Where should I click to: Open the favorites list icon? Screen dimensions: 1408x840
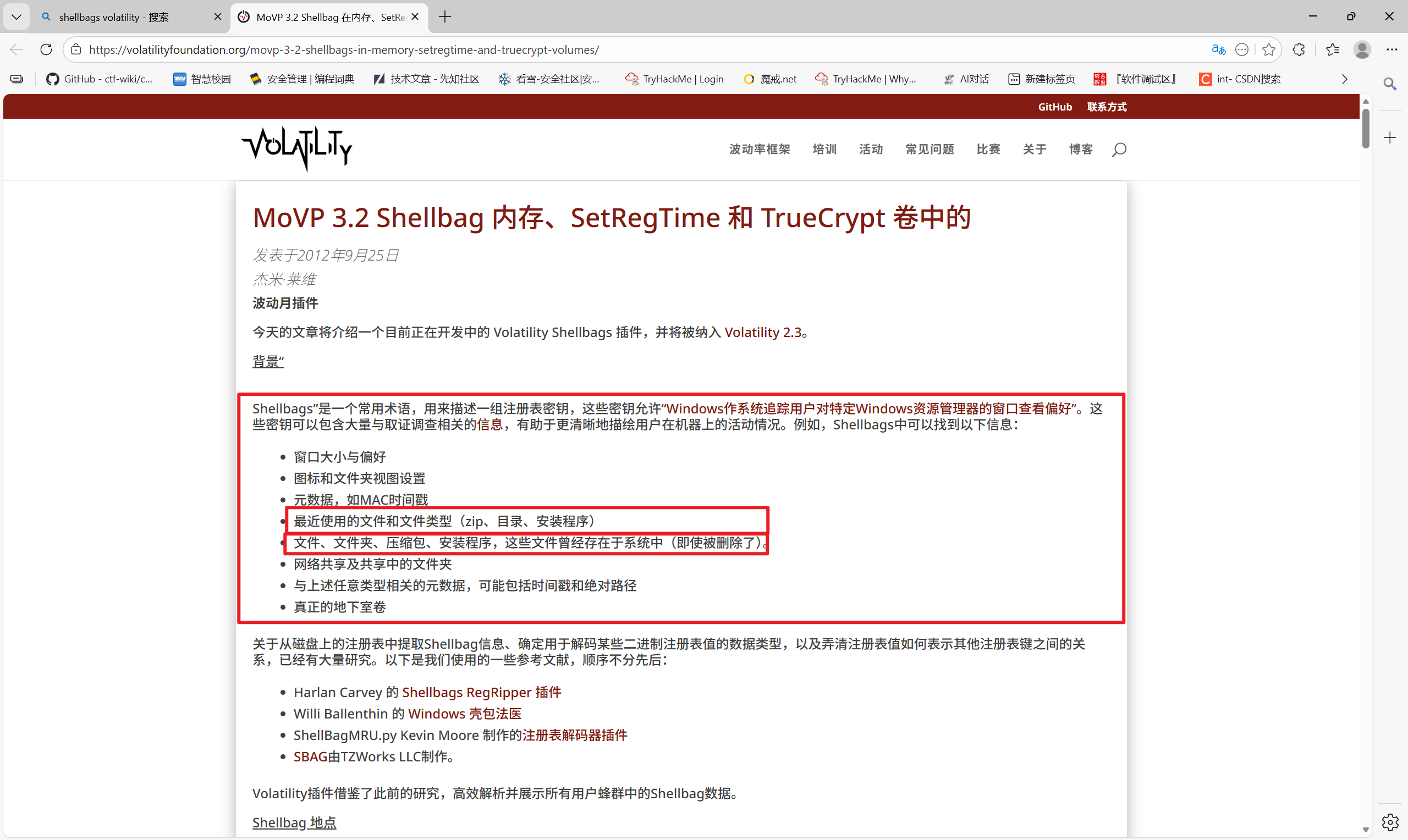(1332, 50)
